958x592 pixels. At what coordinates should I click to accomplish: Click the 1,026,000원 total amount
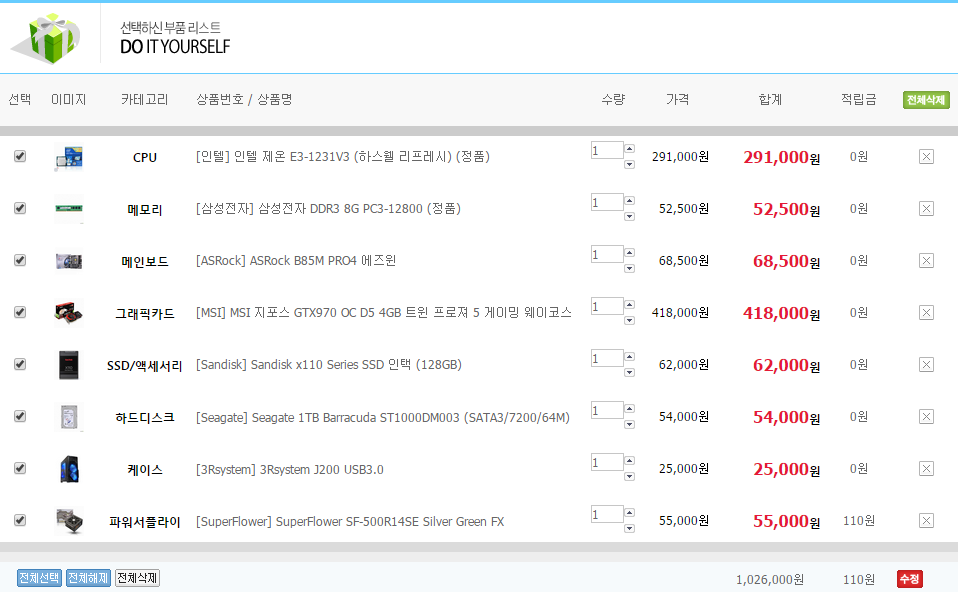coord(770,579)
